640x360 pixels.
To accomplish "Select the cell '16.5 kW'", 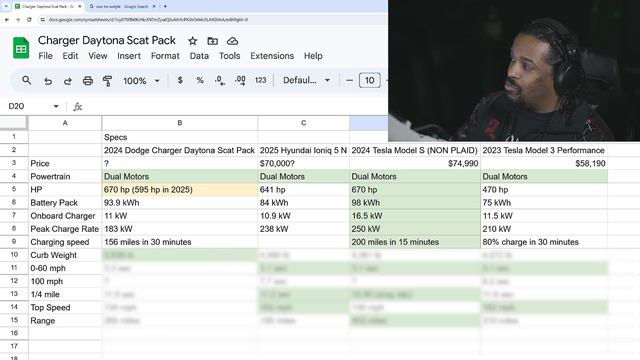I will pos(415,216).
